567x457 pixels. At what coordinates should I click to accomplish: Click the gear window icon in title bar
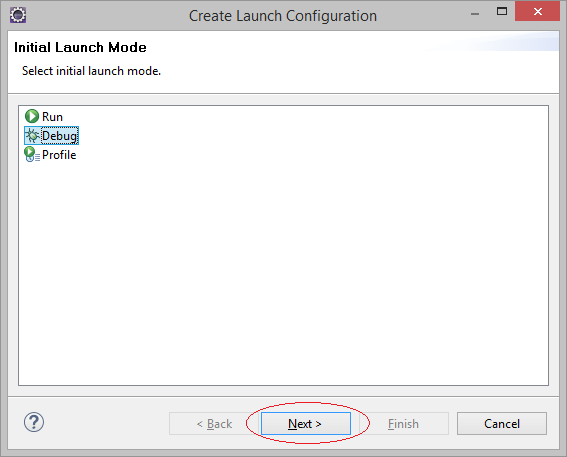coord(18,15)
